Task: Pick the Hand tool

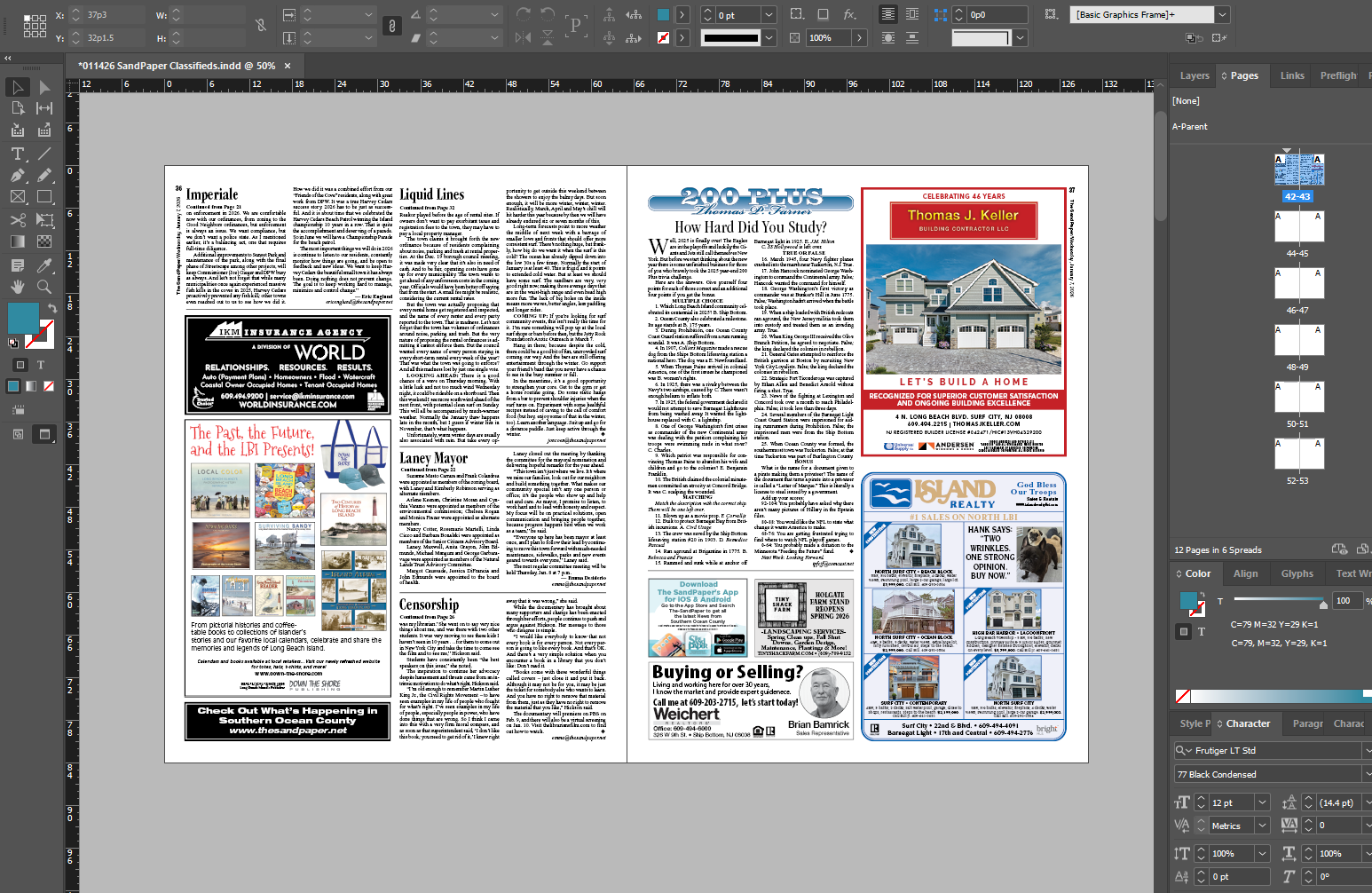Action: click(18, 287)
